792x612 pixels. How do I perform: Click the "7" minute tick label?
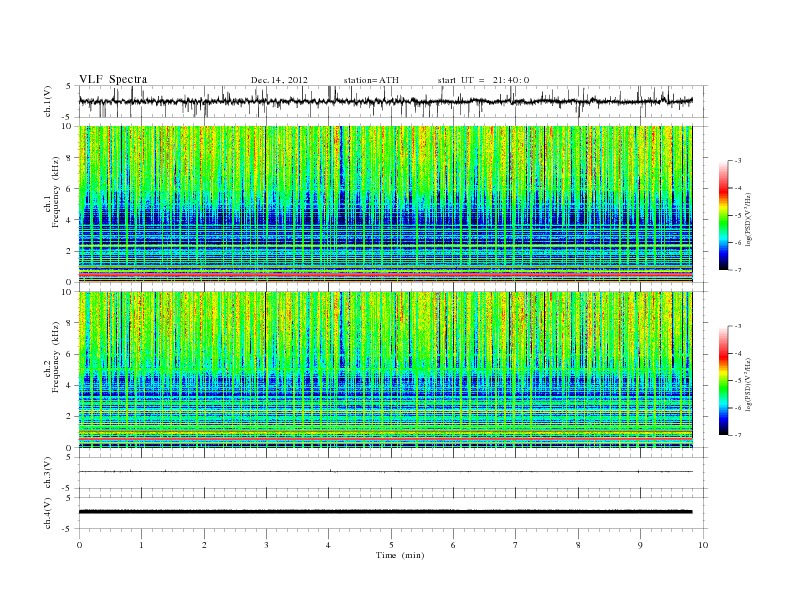516,545
